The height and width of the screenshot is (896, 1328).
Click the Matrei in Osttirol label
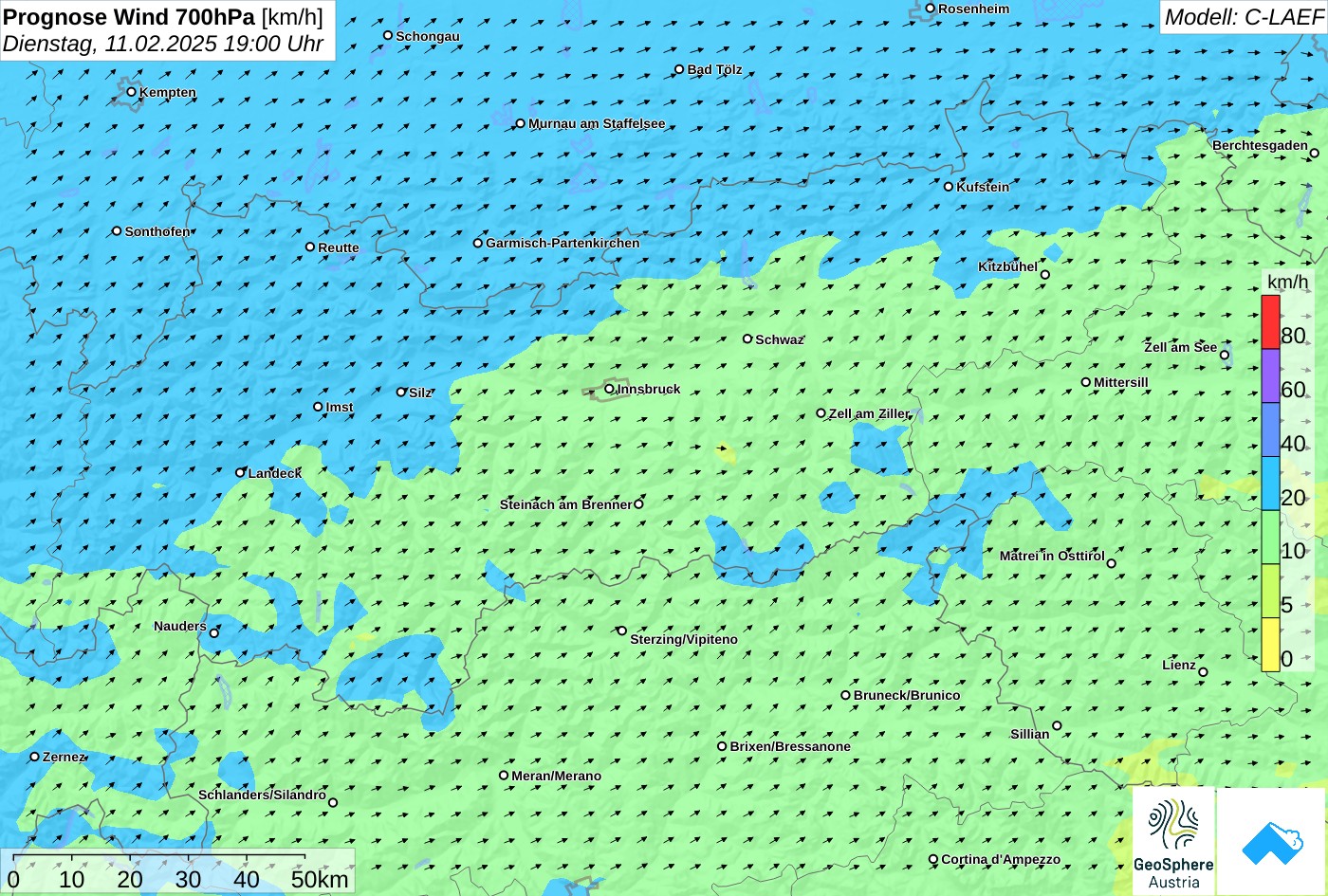[1052, 556]
